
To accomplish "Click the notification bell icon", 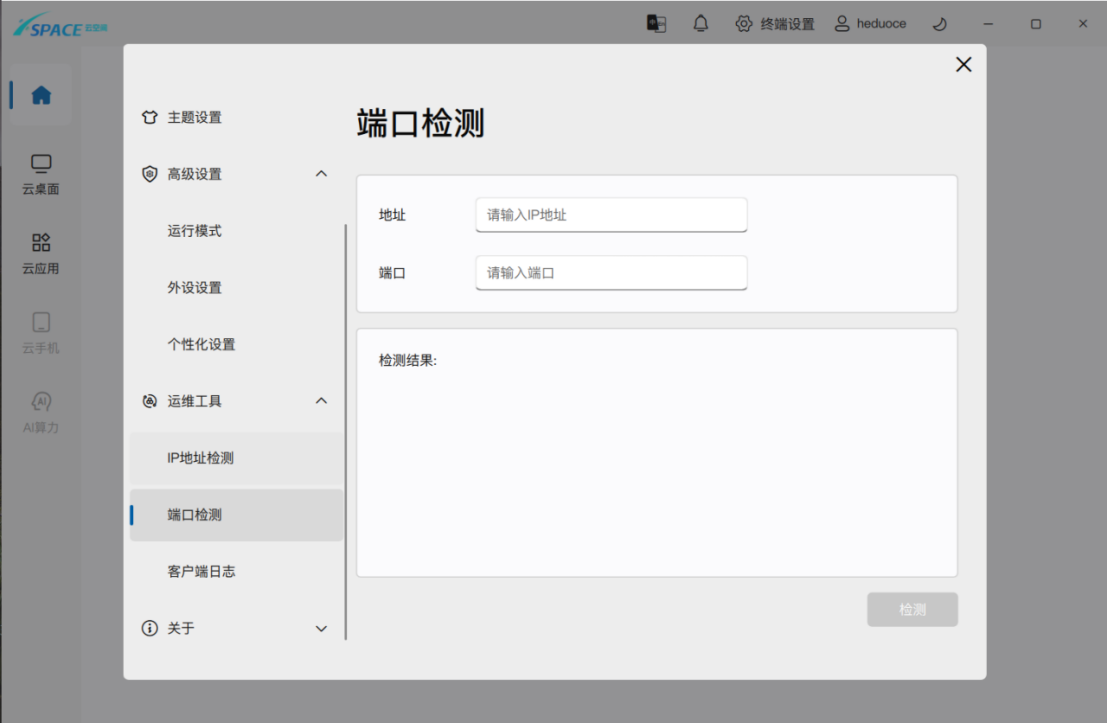I will coord(701,24).
